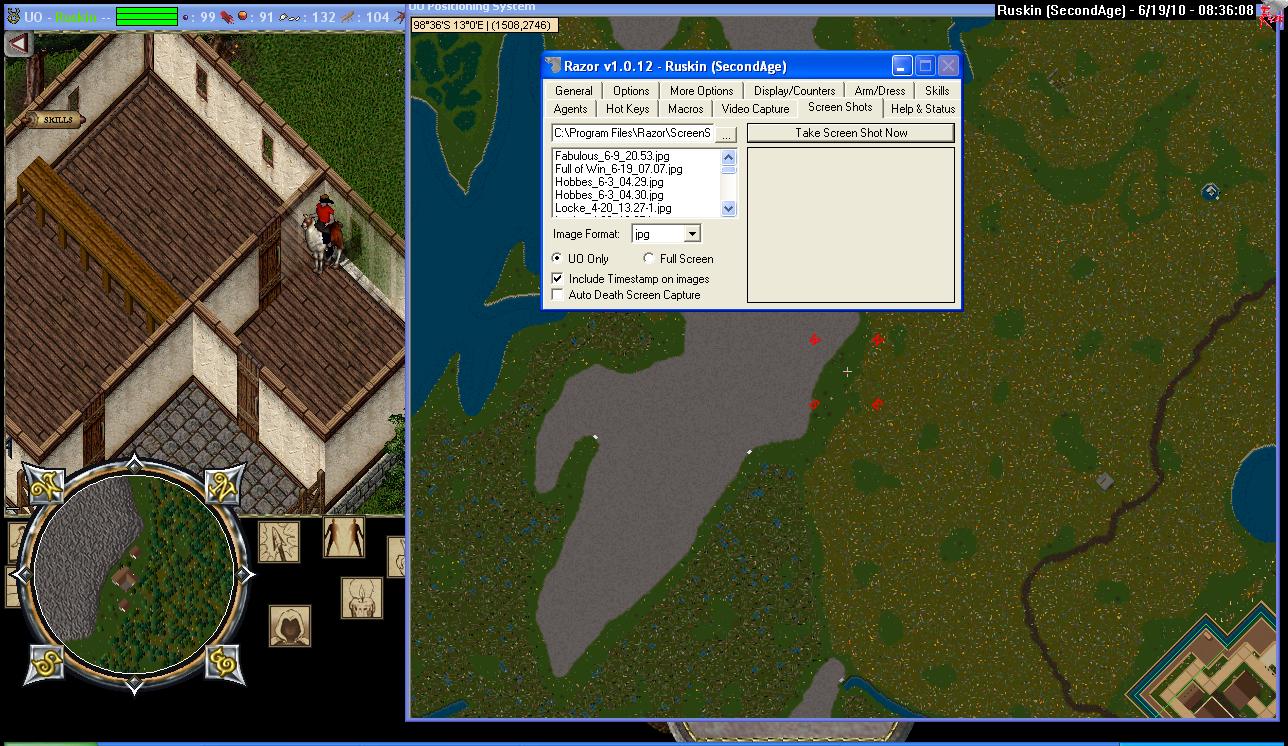Viewport: 1288px width, 746px height.
Task: Click the candle-head meditation icon
Action: [361, 598]
